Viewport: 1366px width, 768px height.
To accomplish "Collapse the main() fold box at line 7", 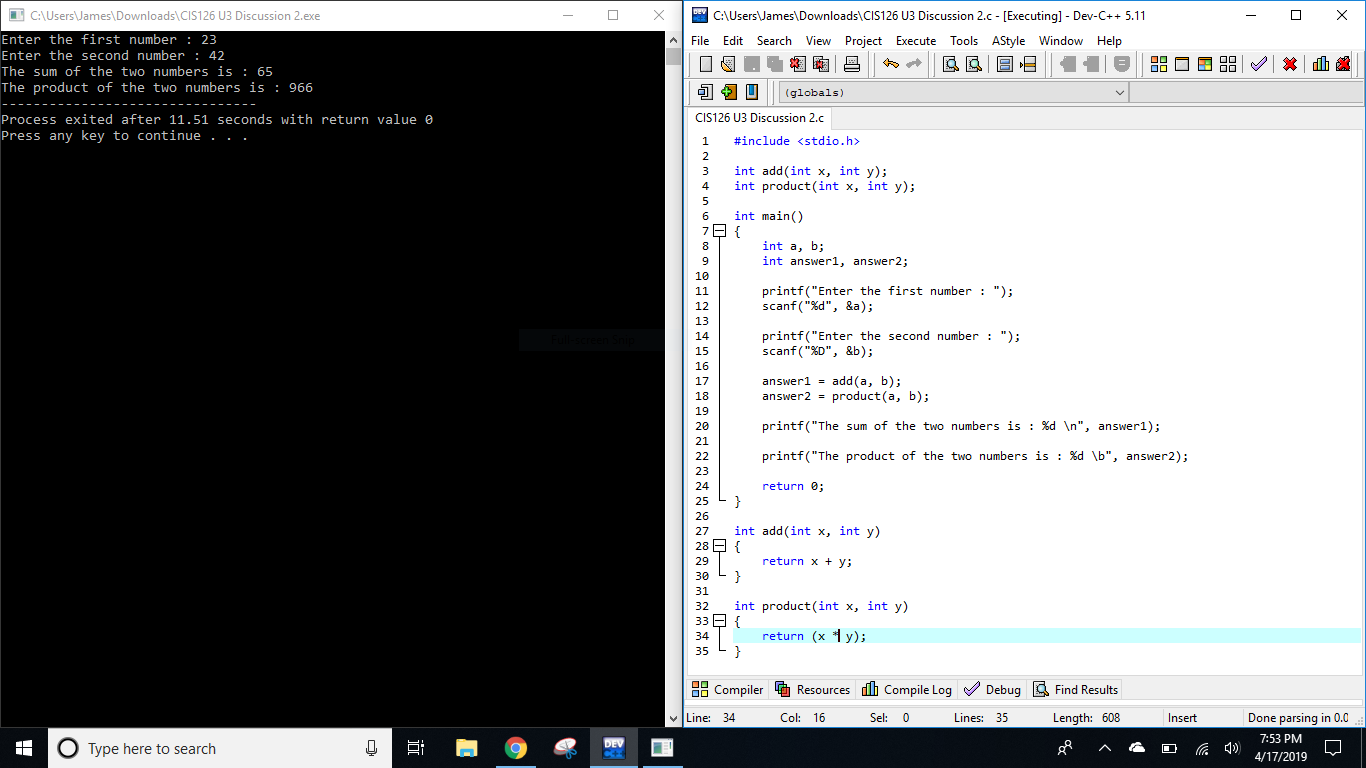I will pos(718,231).
